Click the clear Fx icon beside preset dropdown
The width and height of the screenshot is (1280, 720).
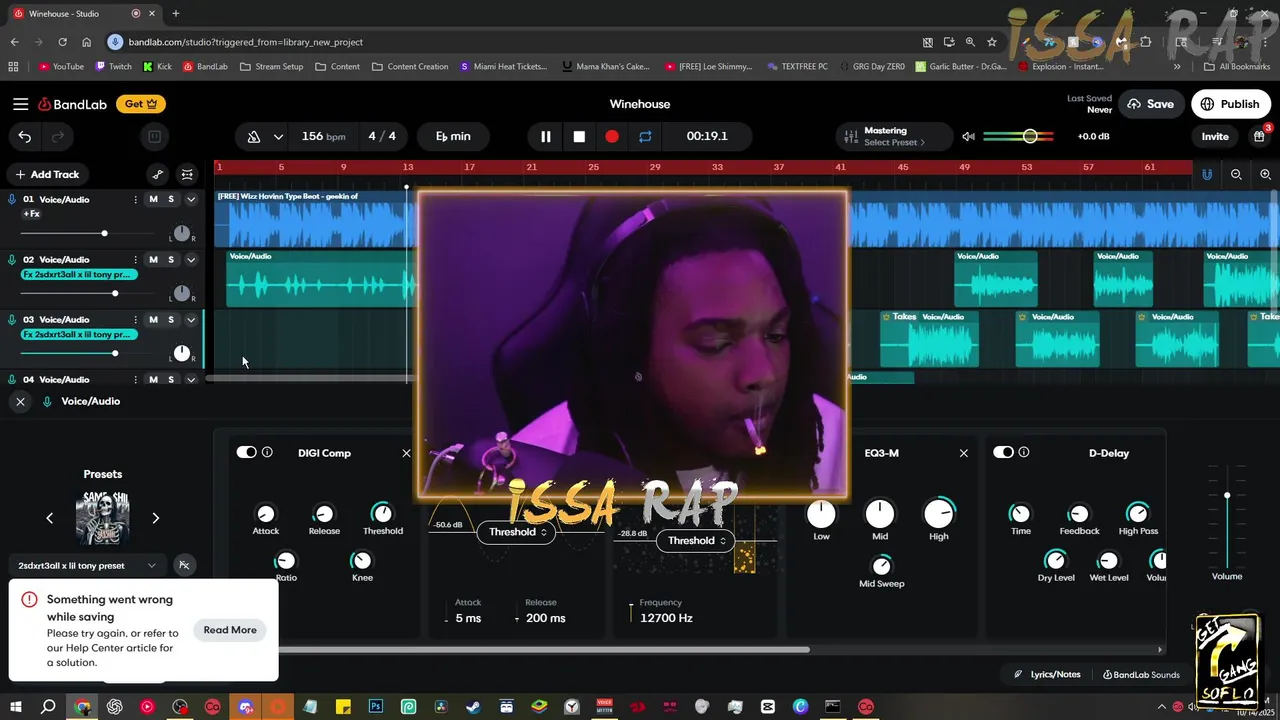coord(184,566)
